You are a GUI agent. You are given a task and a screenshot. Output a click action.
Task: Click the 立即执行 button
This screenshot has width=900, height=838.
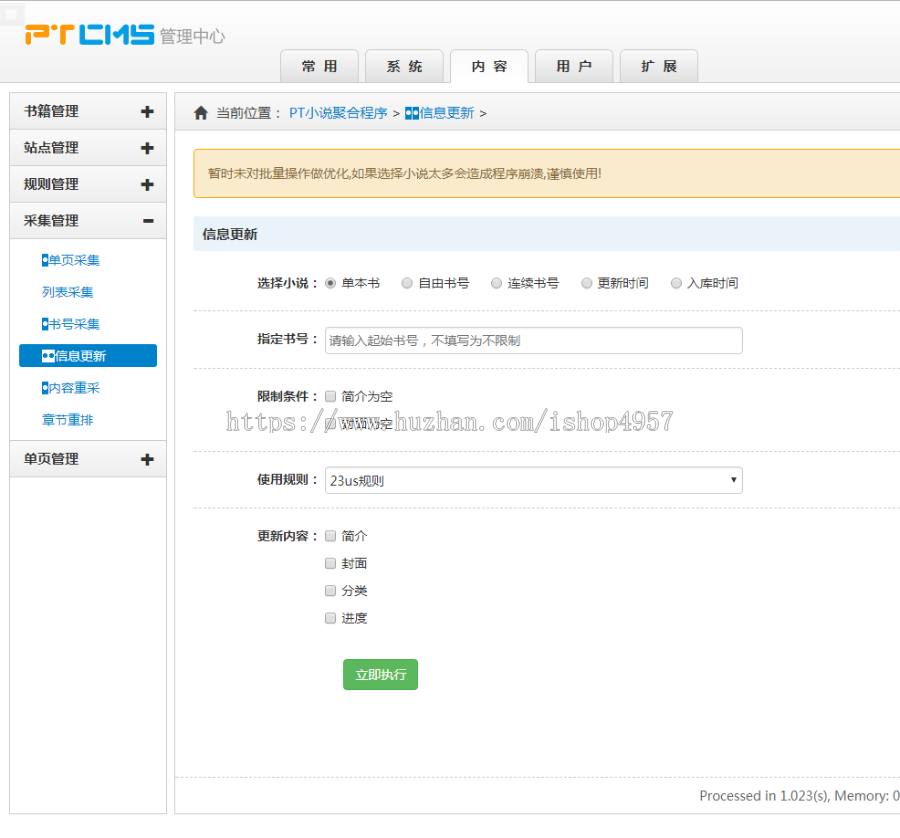tap(381, 675)
